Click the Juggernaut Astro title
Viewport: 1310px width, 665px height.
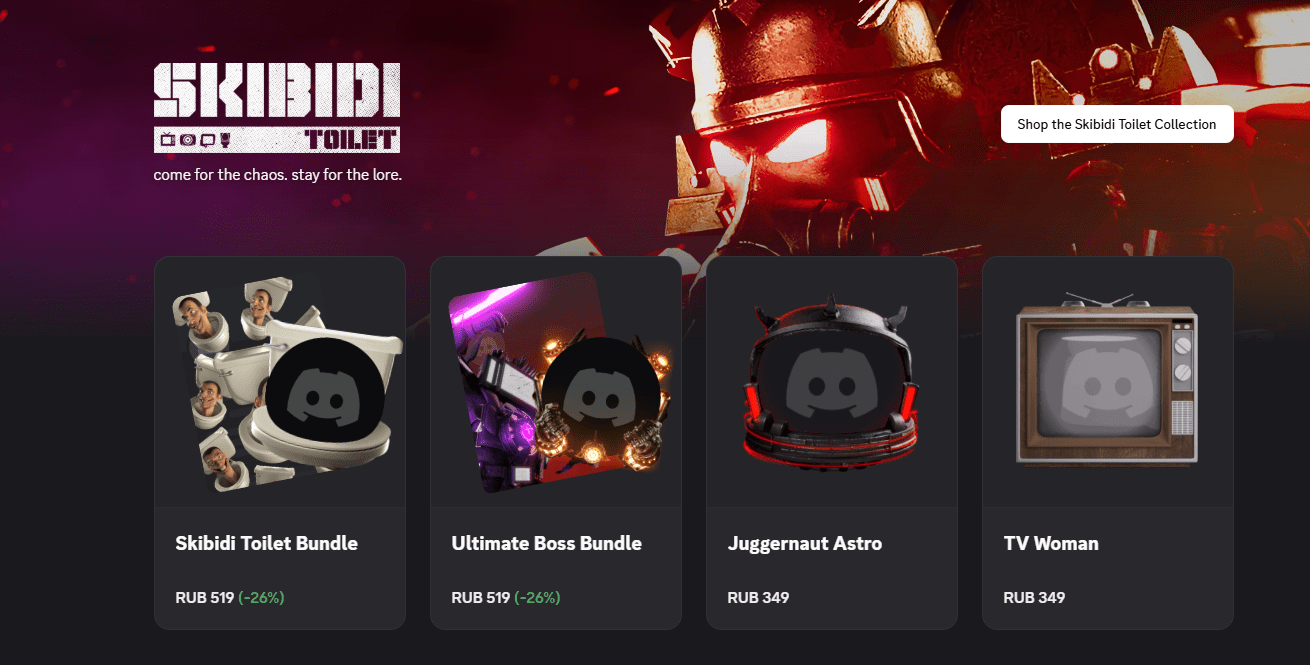pos(805,544)
